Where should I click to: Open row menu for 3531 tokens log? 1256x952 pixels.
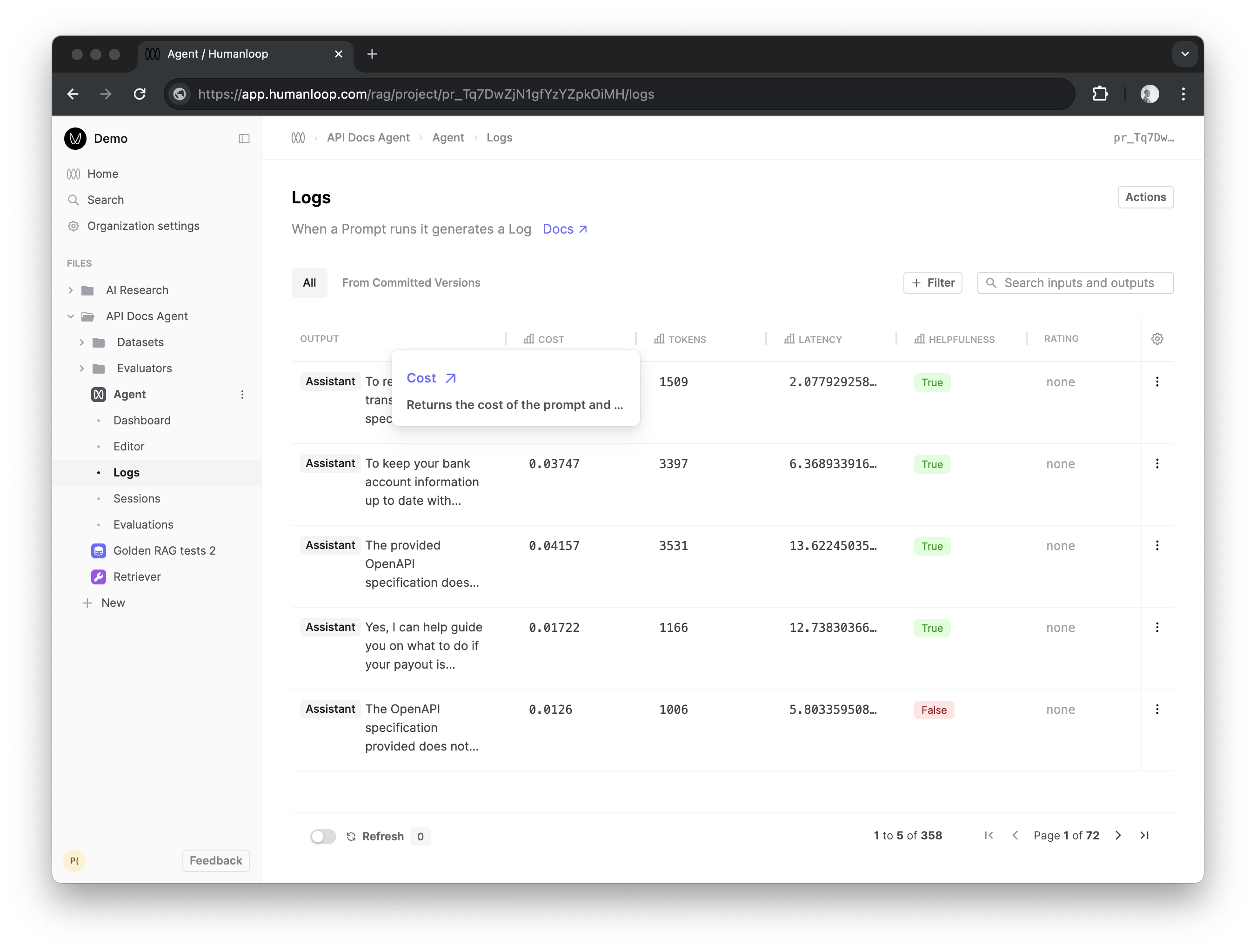(x=1157, y=546)
